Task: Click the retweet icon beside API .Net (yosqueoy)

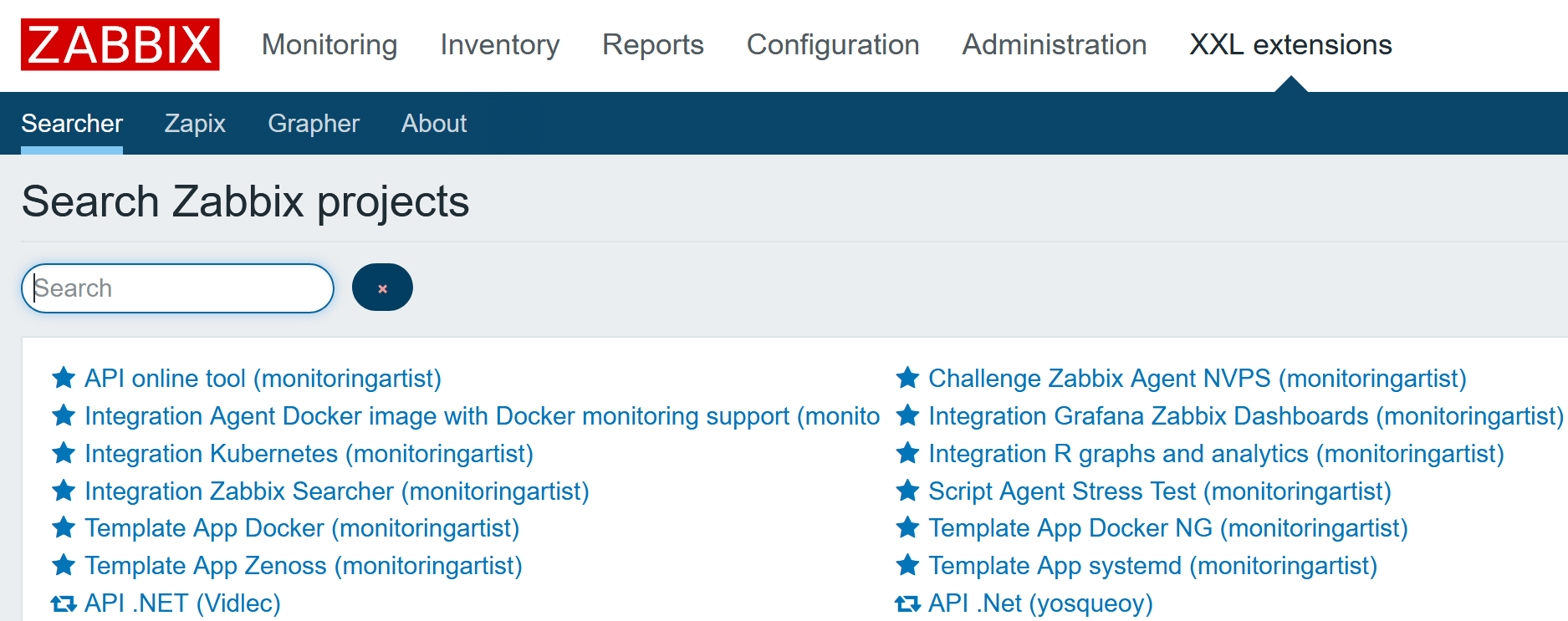Action: coord(907,603)
